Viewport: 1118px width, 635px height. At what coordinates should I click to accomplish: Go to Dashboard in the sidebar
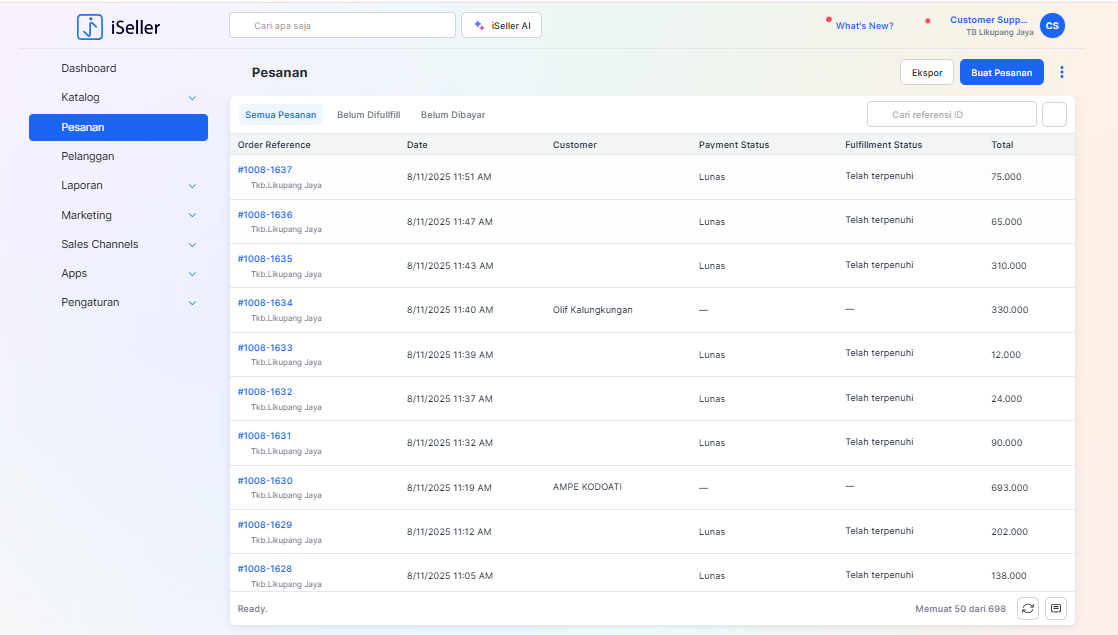(x=89, y=68)
